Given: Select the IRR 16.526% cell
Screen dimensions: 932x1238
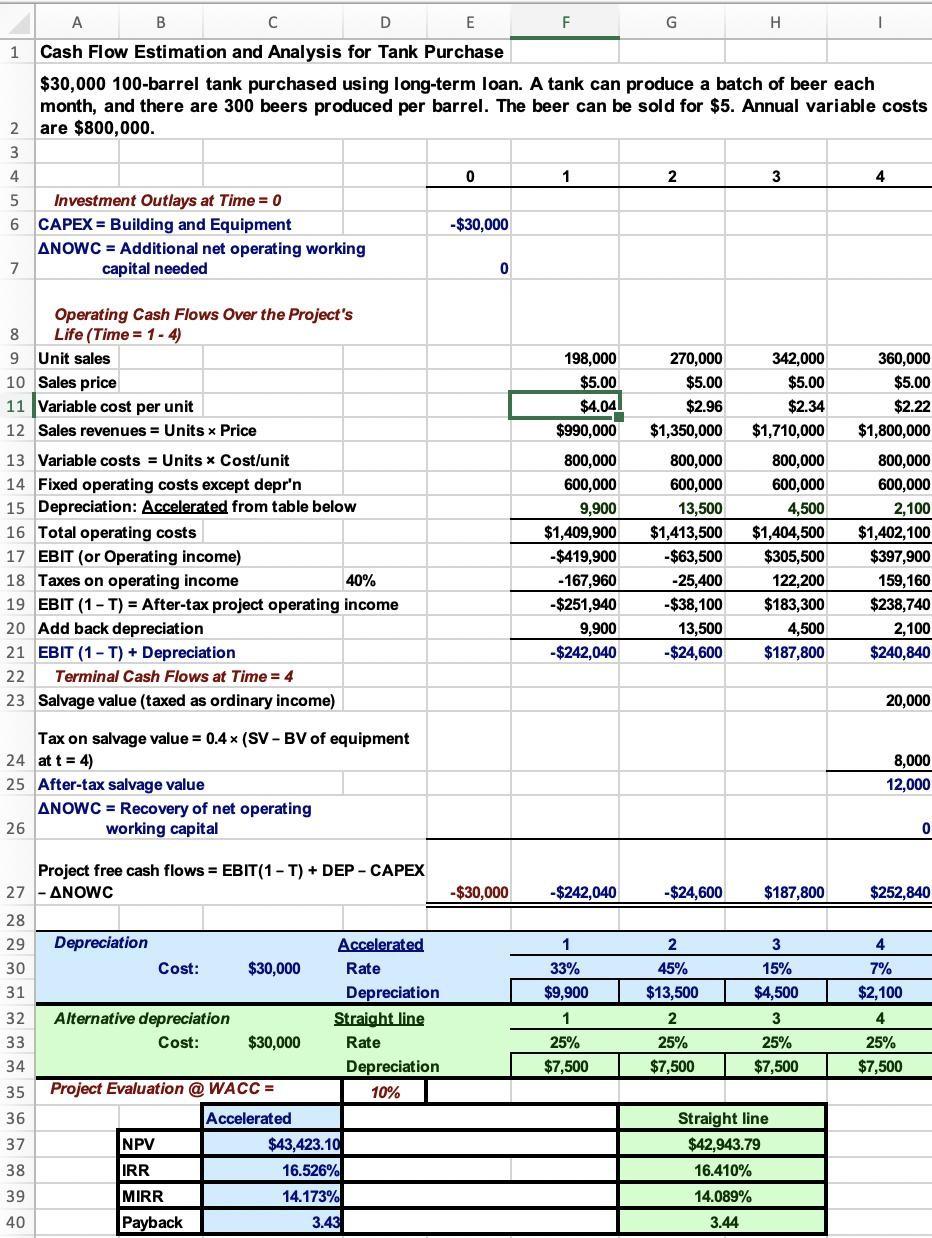Looking at the screenshot, I should pos(272,1169).
